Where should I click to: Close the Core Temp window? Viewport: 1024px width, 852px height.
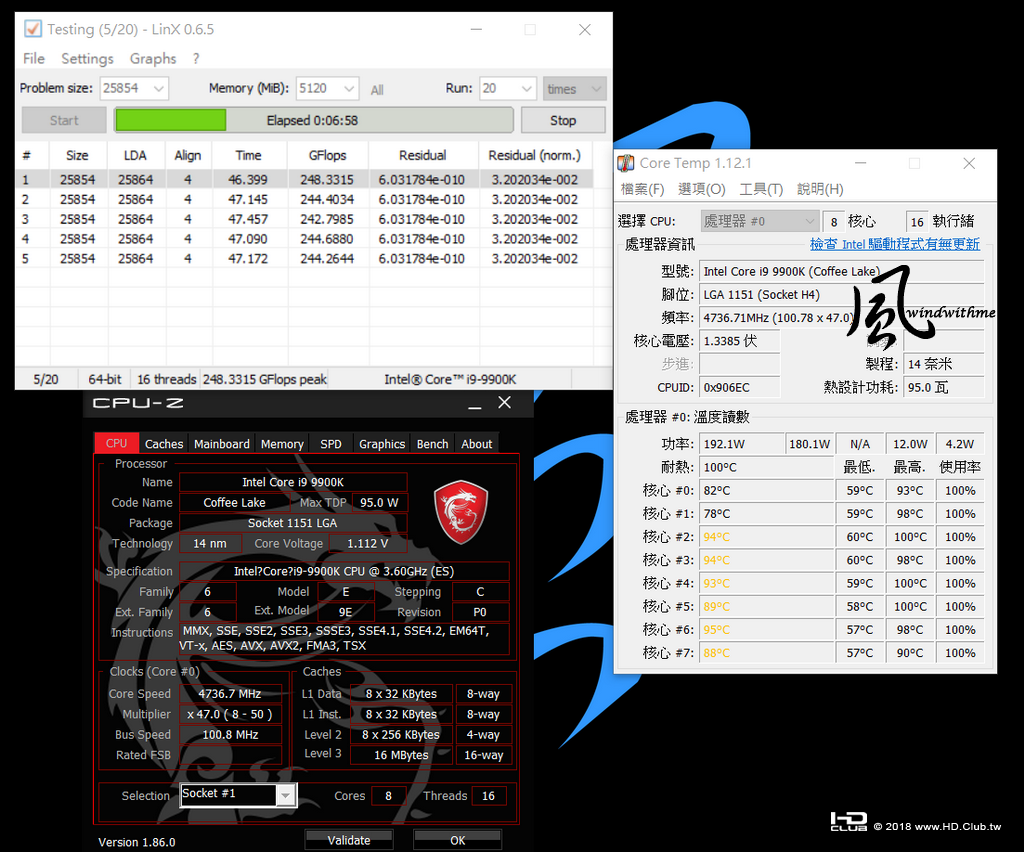[x=969, y=163]
